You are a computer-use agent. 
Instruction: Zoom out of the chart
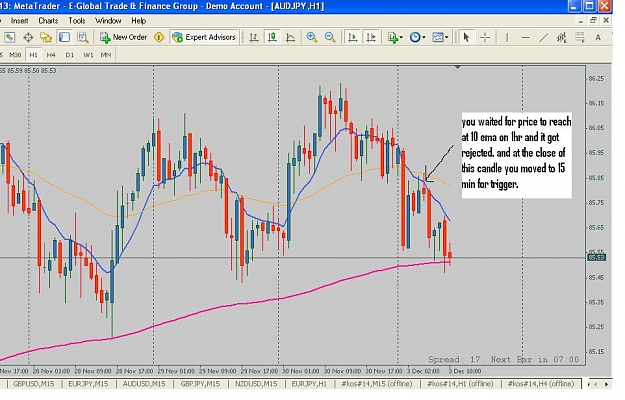tap(330, 37)
